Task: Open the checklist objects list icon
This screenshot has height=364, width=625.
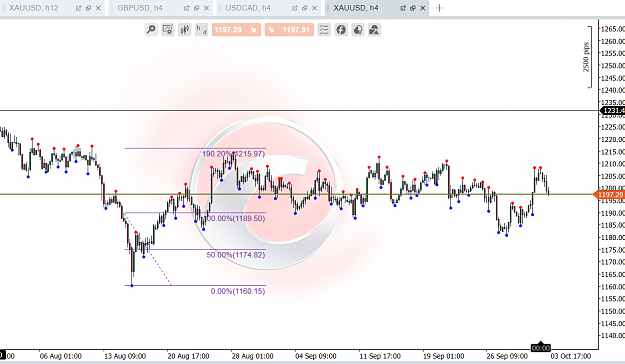Action: (x=324, y=30)
